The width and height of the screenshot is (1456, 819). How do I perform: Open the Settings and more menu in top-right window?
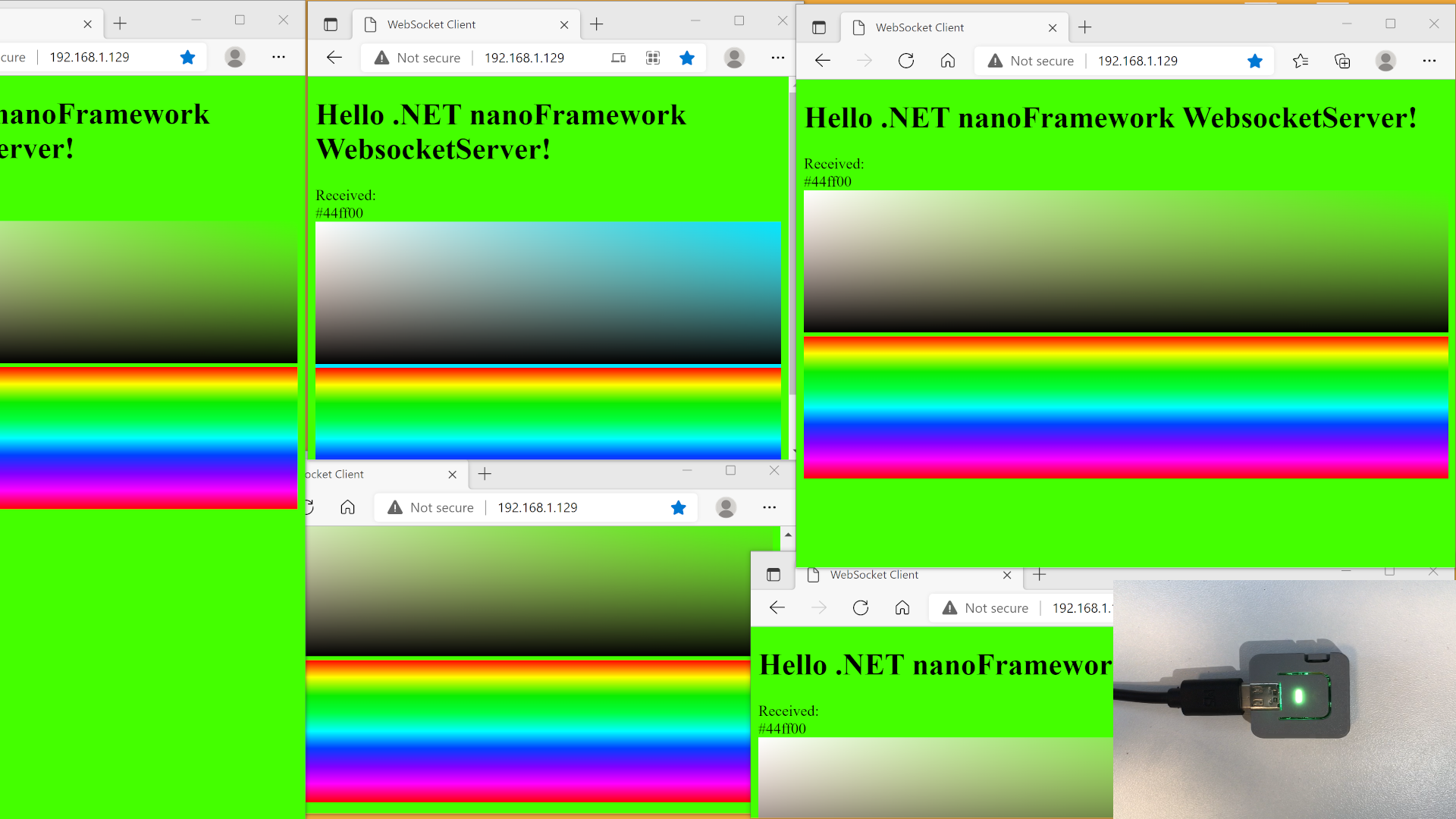(1429, 61)
